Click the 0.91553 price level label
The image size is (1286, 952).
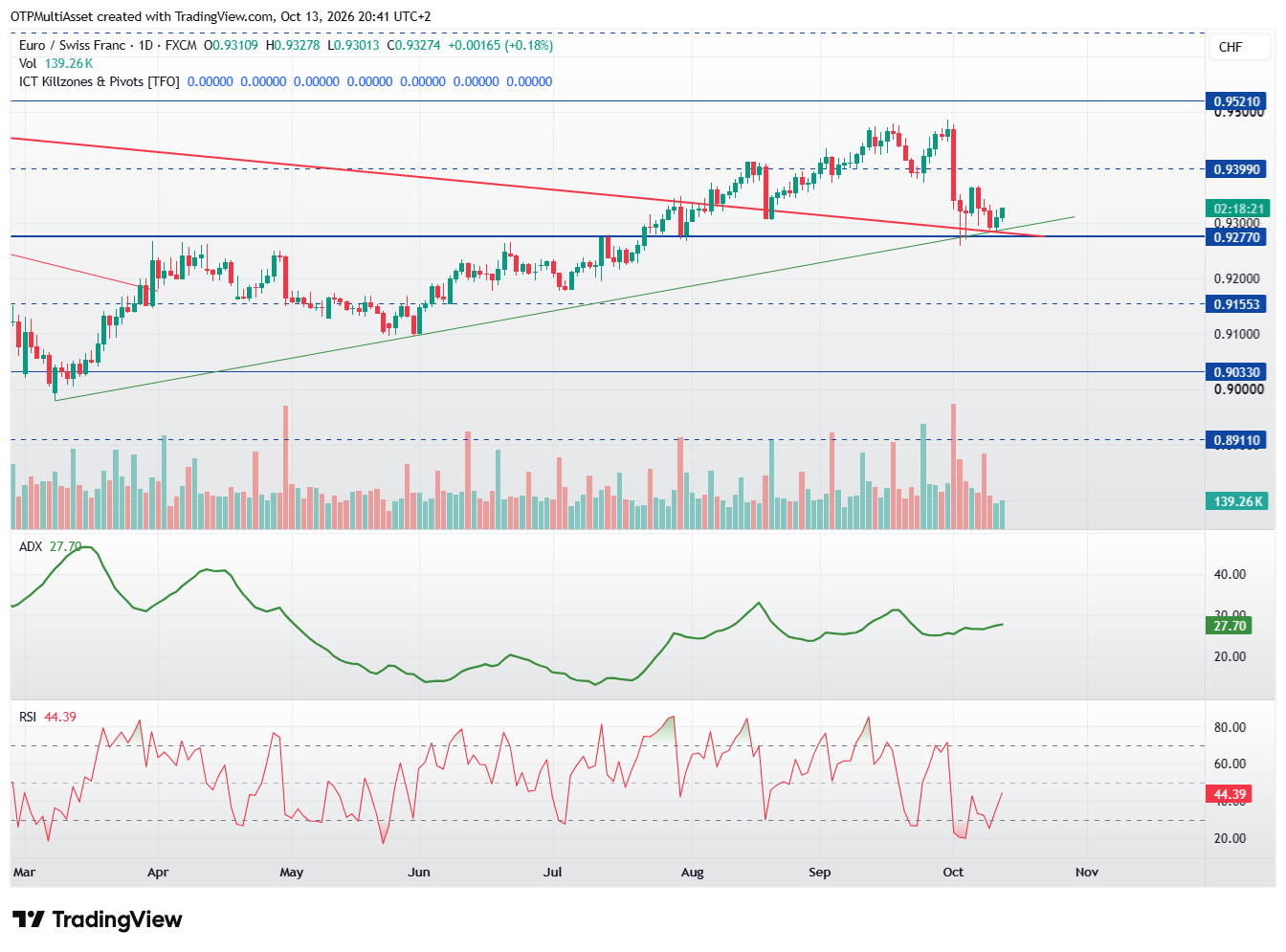point(1237,304)
